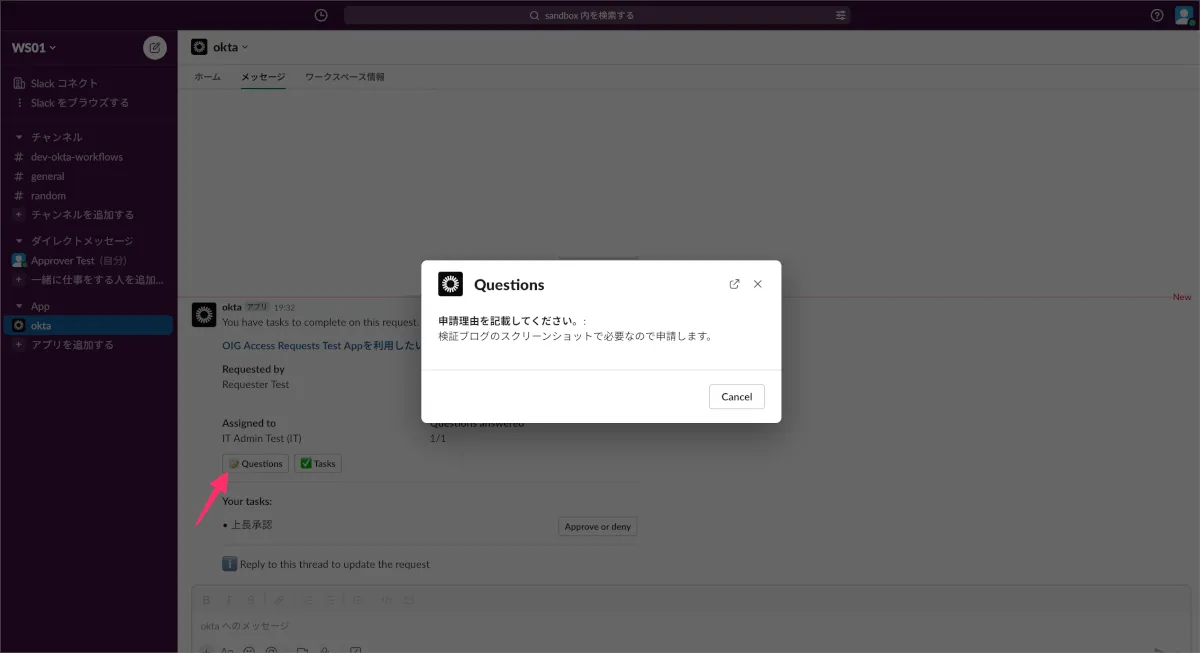The width and height of the screenshot is (1200, 653).
Task: Collapse the ダイレクトメッセージ section
Action: tap(19, 241)
